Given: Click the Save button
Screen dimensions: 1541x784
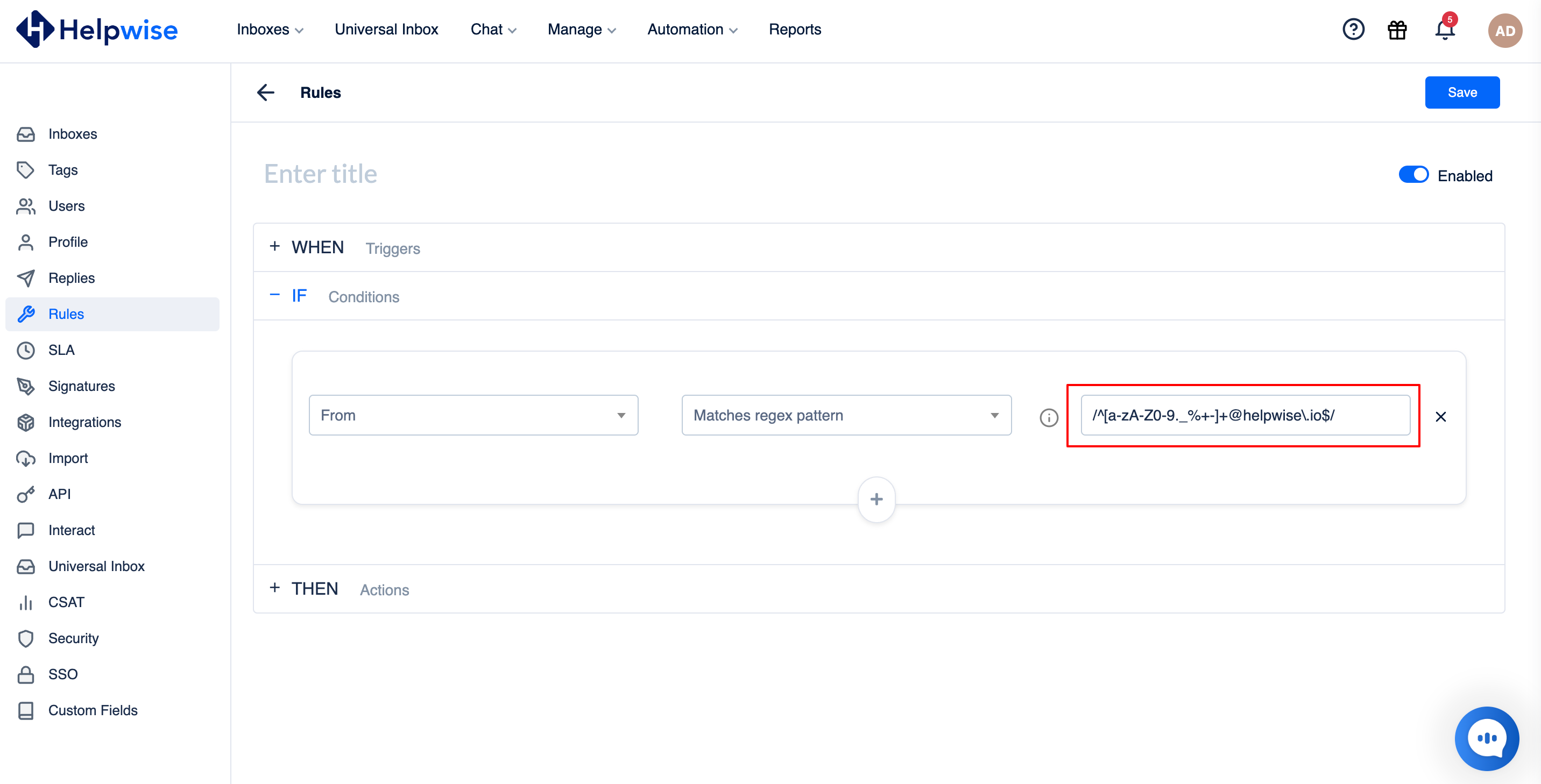Looking at the screenshot, I should click(x=1463, y=92).
